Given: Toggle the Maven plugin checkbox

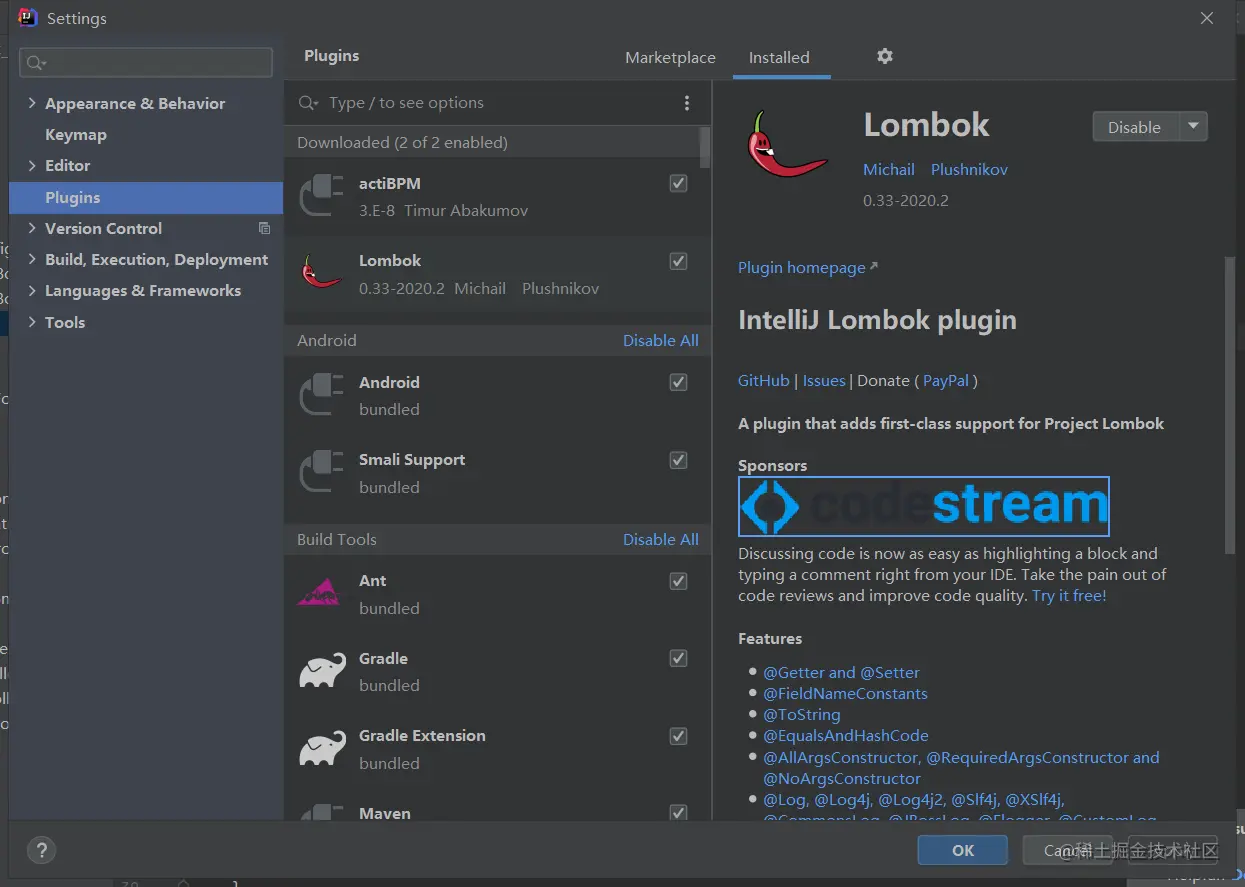Looking at the screenshot, I should 679,813.
